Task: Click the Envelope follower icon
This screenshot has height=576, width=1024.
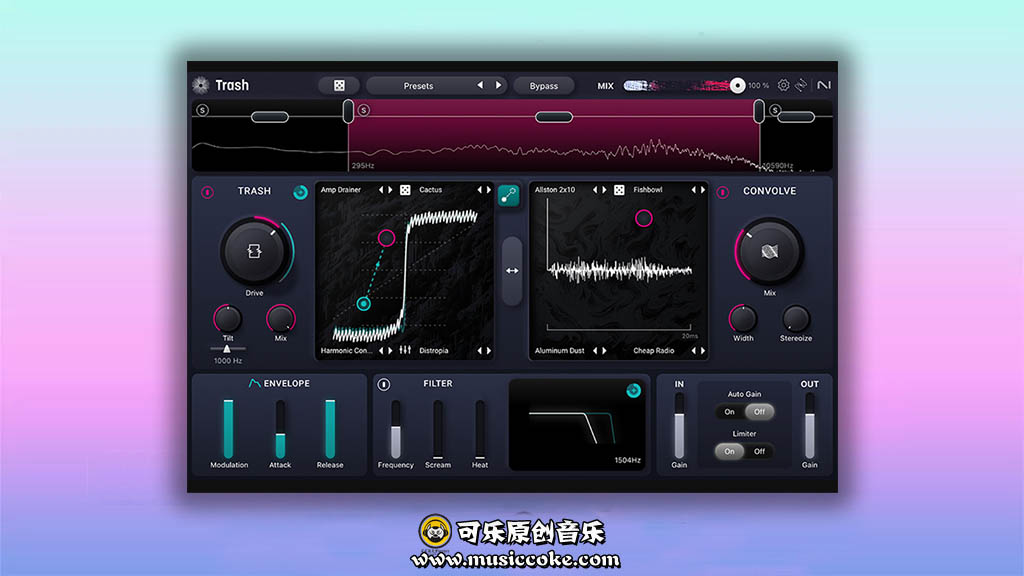Action: pos(254,383)
